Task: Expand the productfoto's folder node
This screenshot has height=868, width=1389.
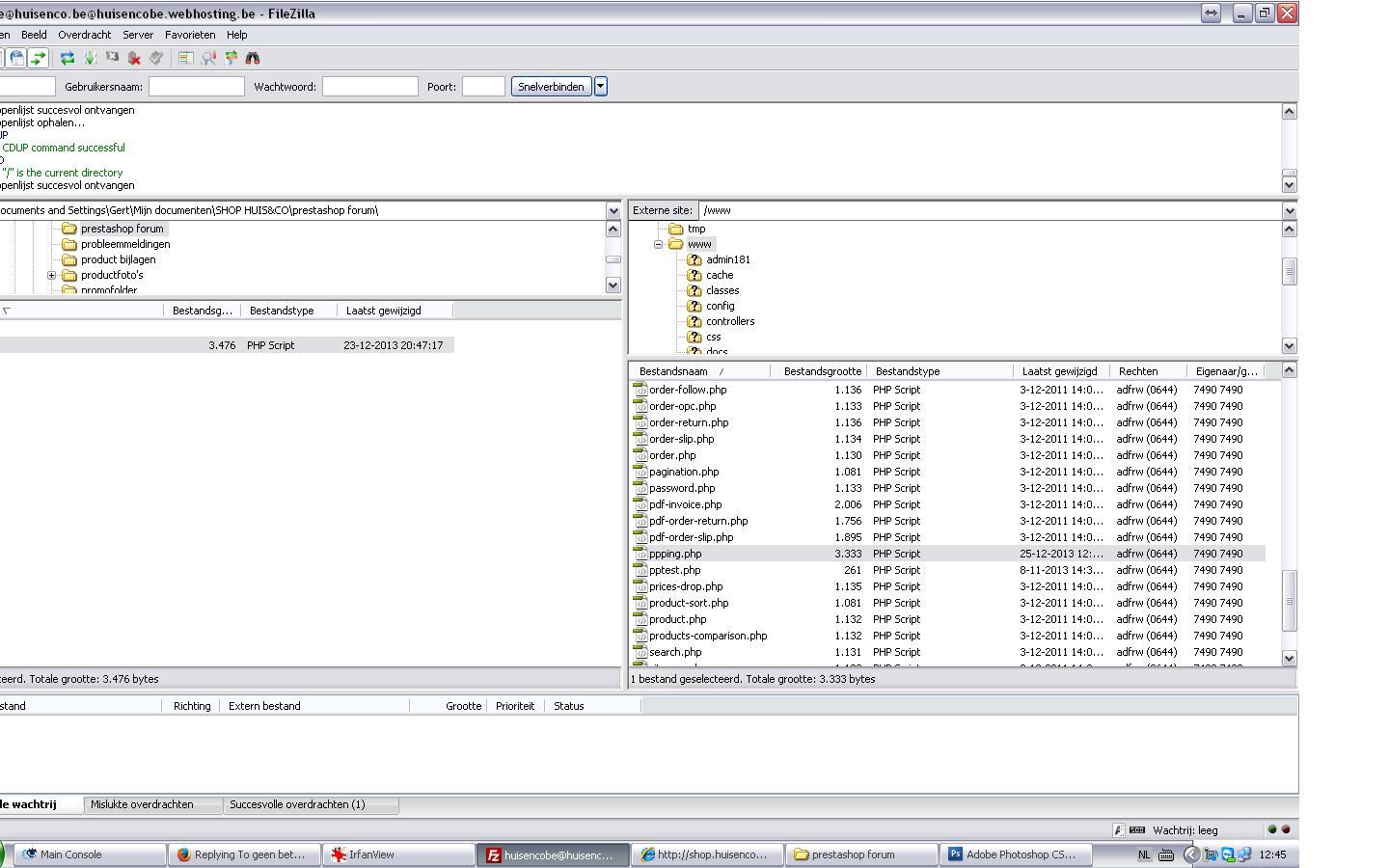Action: click(x=52, y=275)
